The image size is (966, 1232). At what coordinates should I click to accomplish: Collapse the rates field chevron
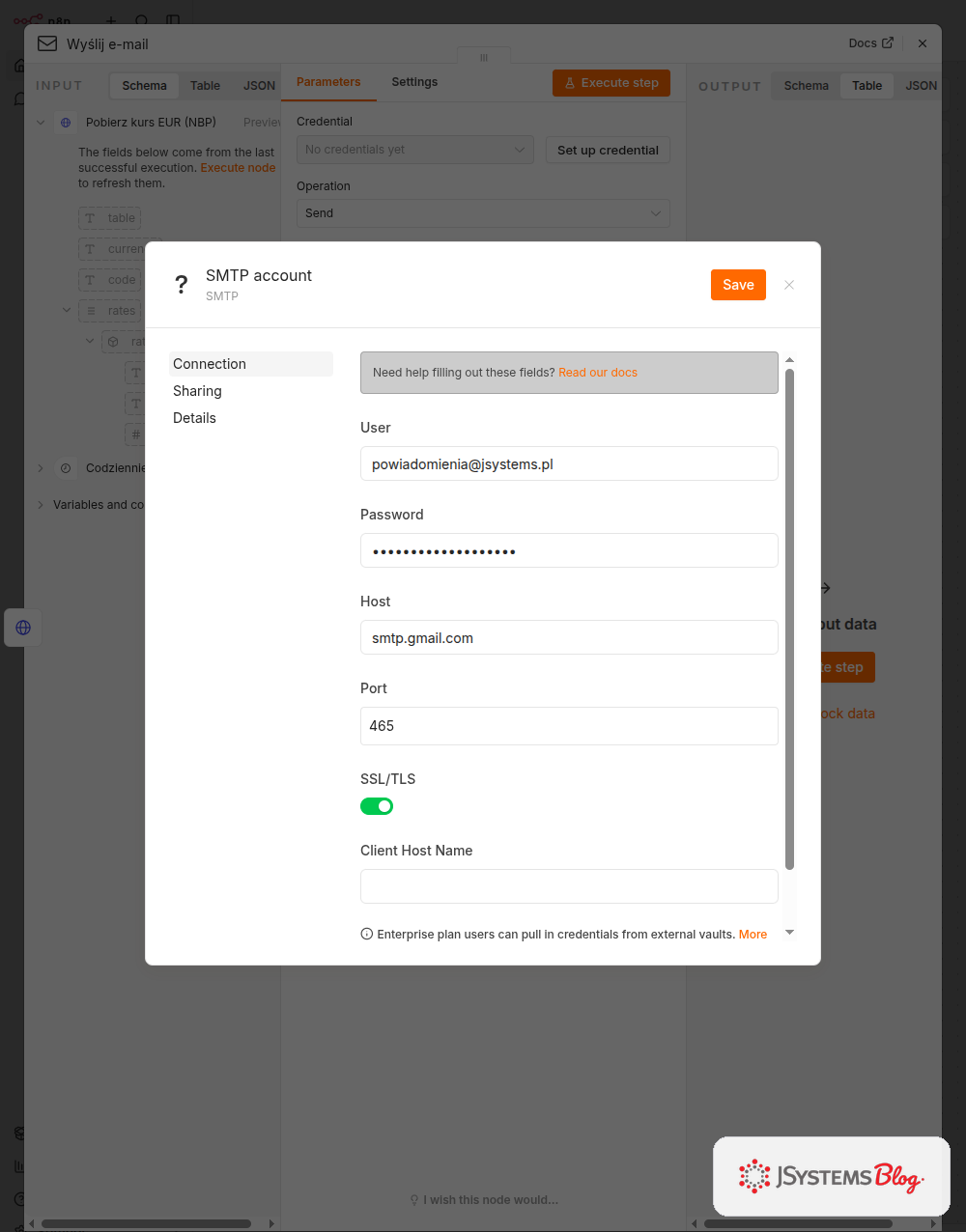tap(67, 311)
